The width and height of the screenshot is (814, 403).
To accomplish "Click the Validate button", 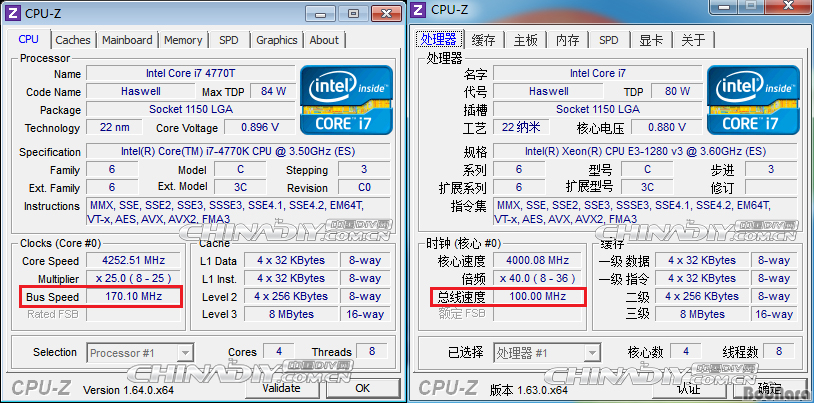I will tap(281, 388).
